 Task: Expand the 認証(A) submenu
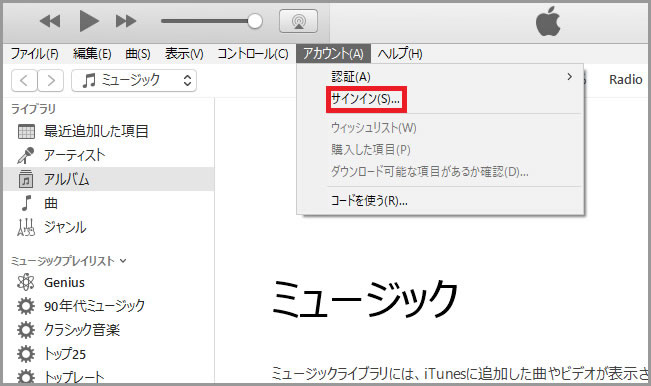[441, 77]
